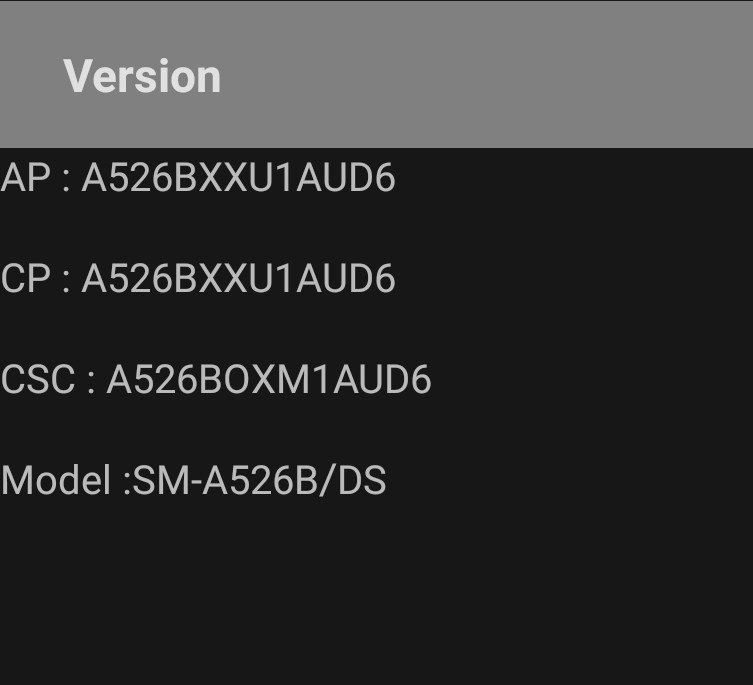
Task: Click the Model label text
Action: (56, 480)
